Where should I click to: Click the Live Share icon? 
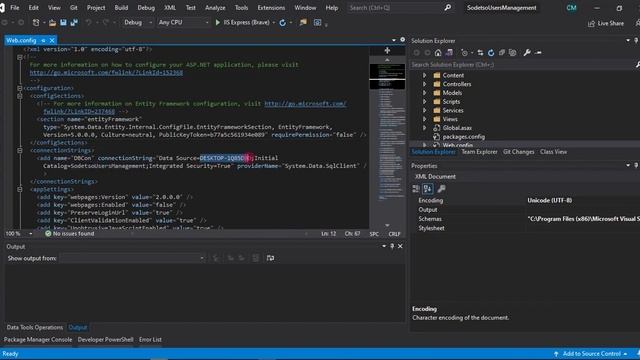click(591, 24)
